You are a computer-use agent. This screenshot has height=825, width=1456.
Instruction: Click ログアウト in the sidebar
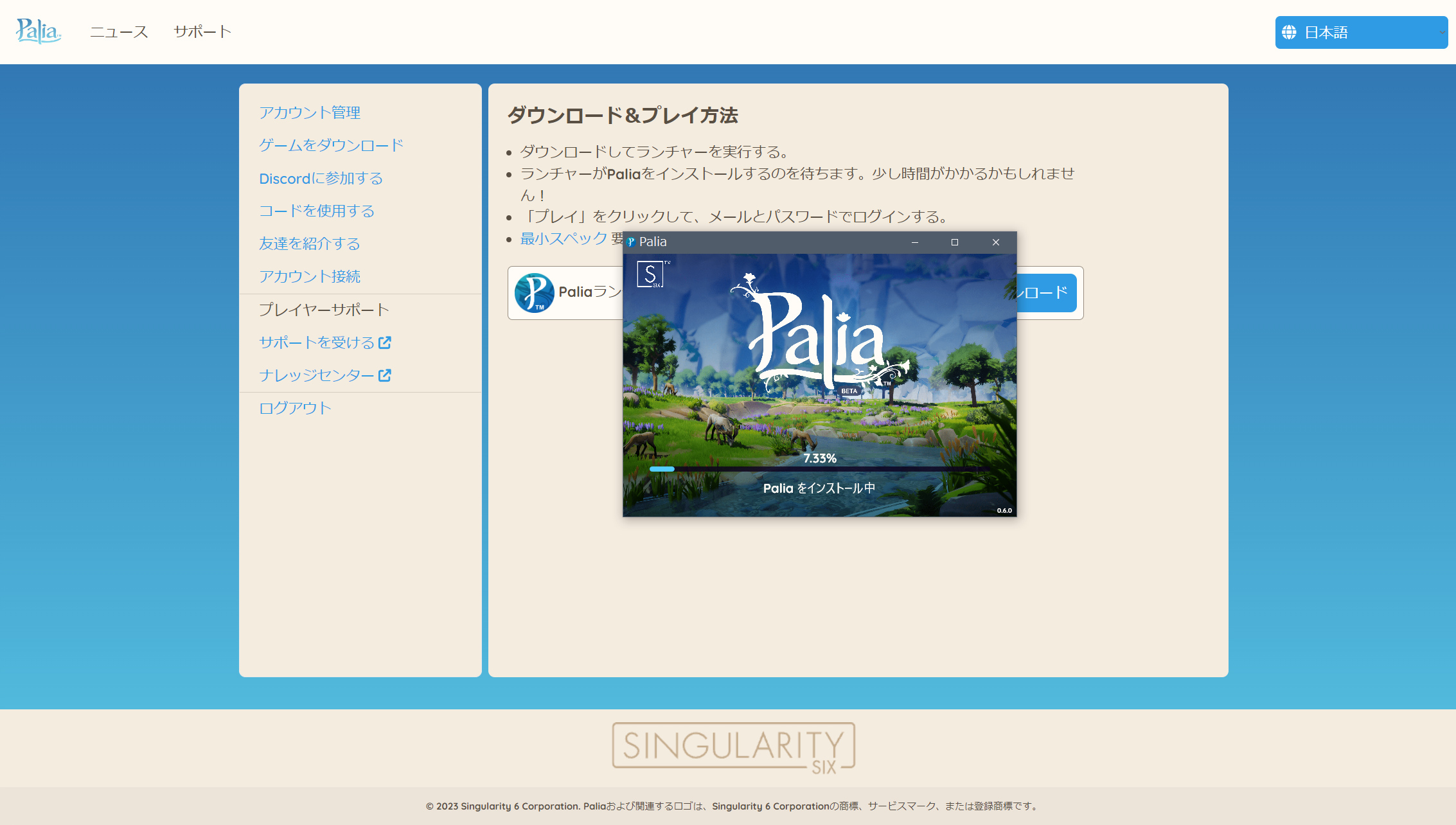(x=295, y=408)
